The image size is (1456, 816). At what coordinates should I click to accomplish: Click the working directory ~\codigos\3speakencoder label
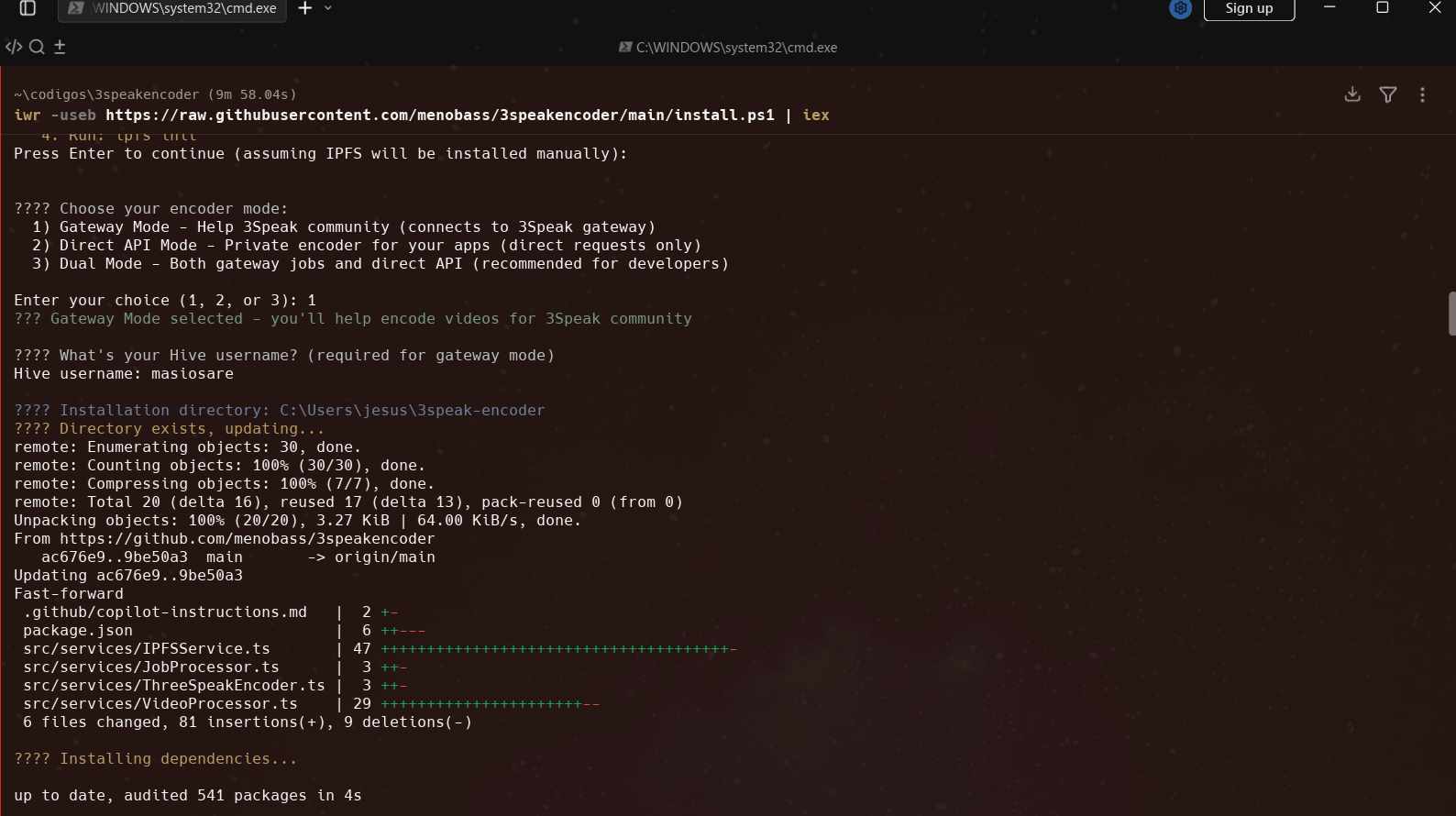click(x=106, y=94)
